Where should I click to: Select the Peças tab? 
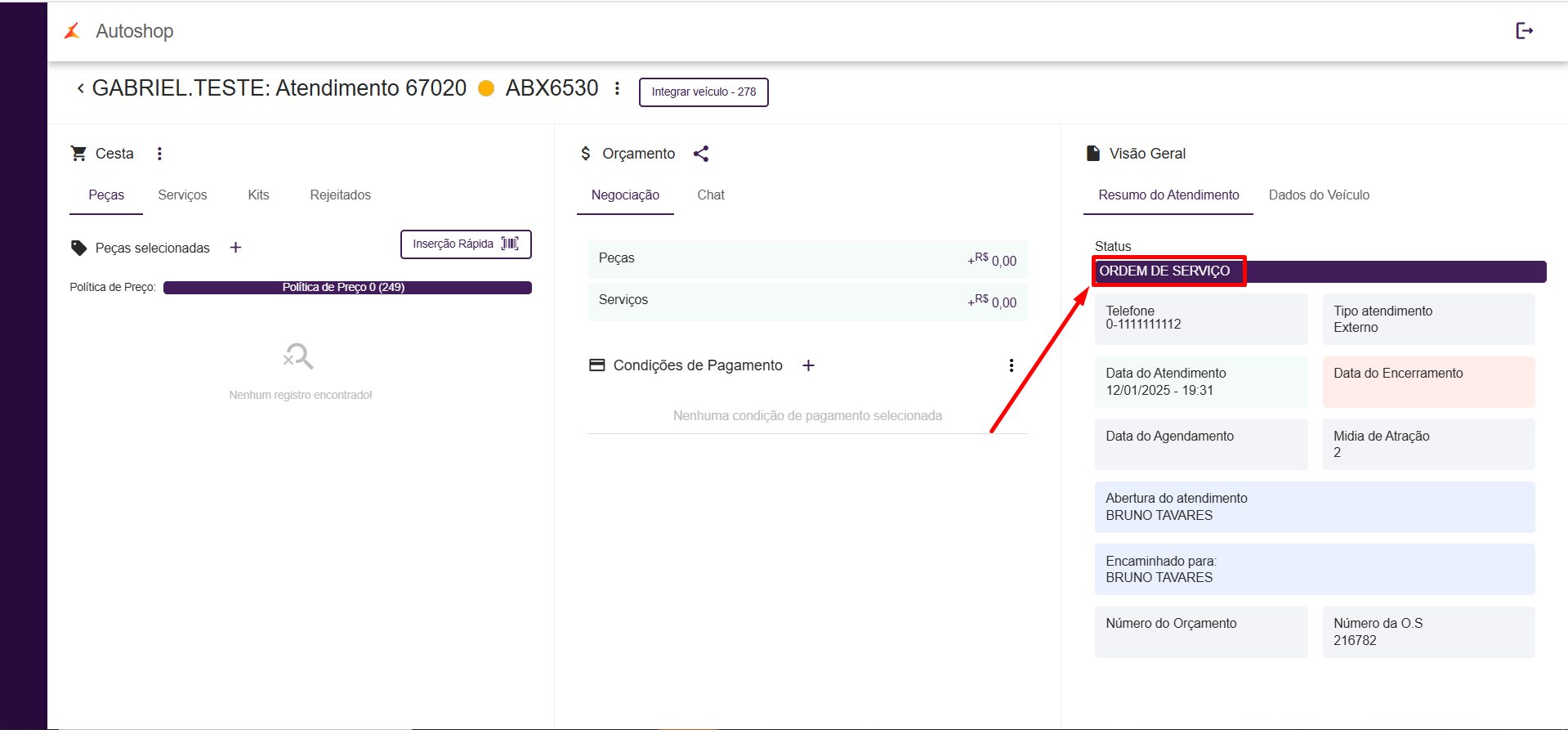pos(106,195)
